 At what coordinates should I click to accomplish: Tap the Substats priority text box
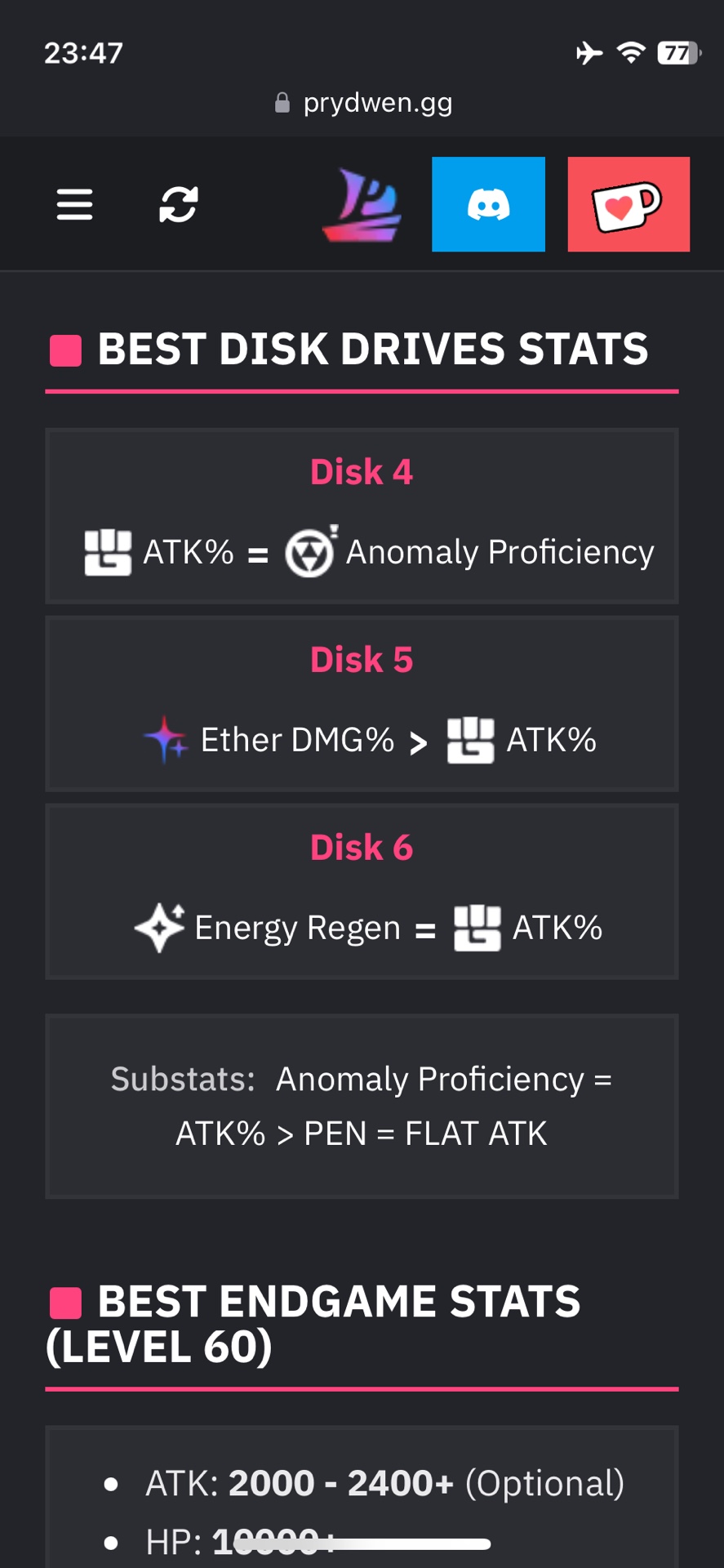(362, 1106)
